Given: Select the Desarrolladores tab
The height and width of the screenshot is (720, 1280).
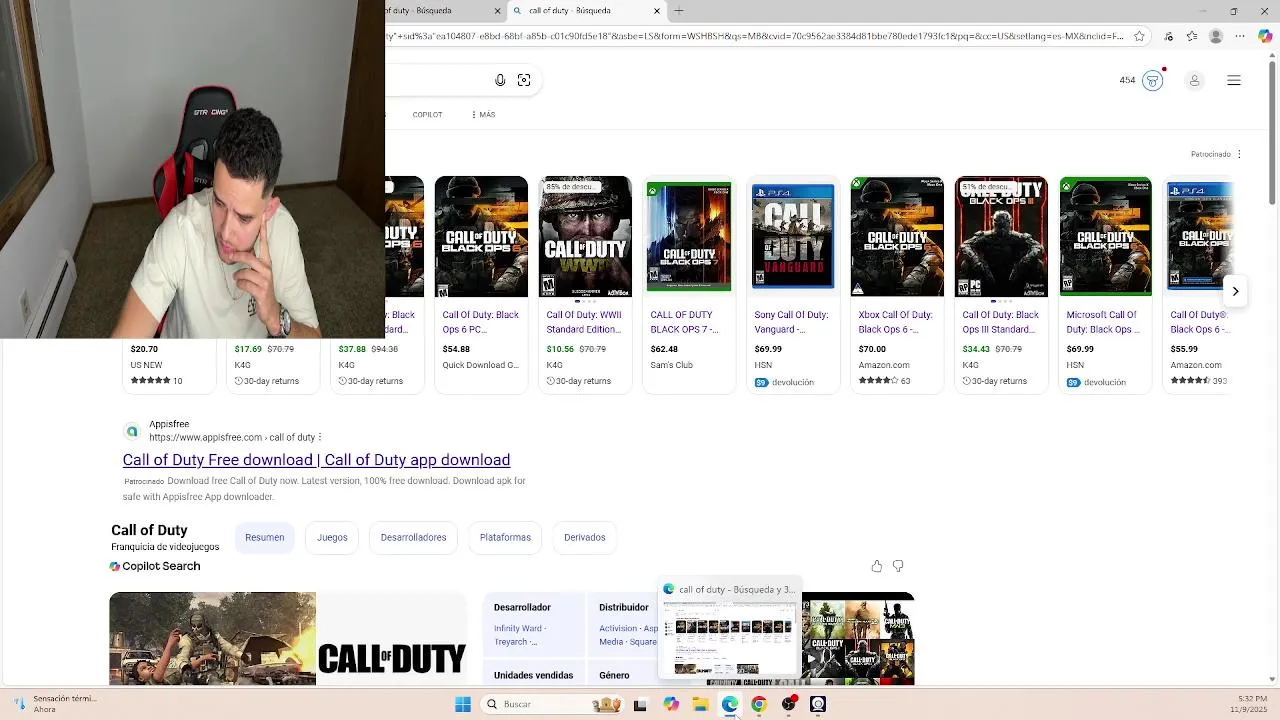Looking at the screenshot, I should tap(413, 537).
